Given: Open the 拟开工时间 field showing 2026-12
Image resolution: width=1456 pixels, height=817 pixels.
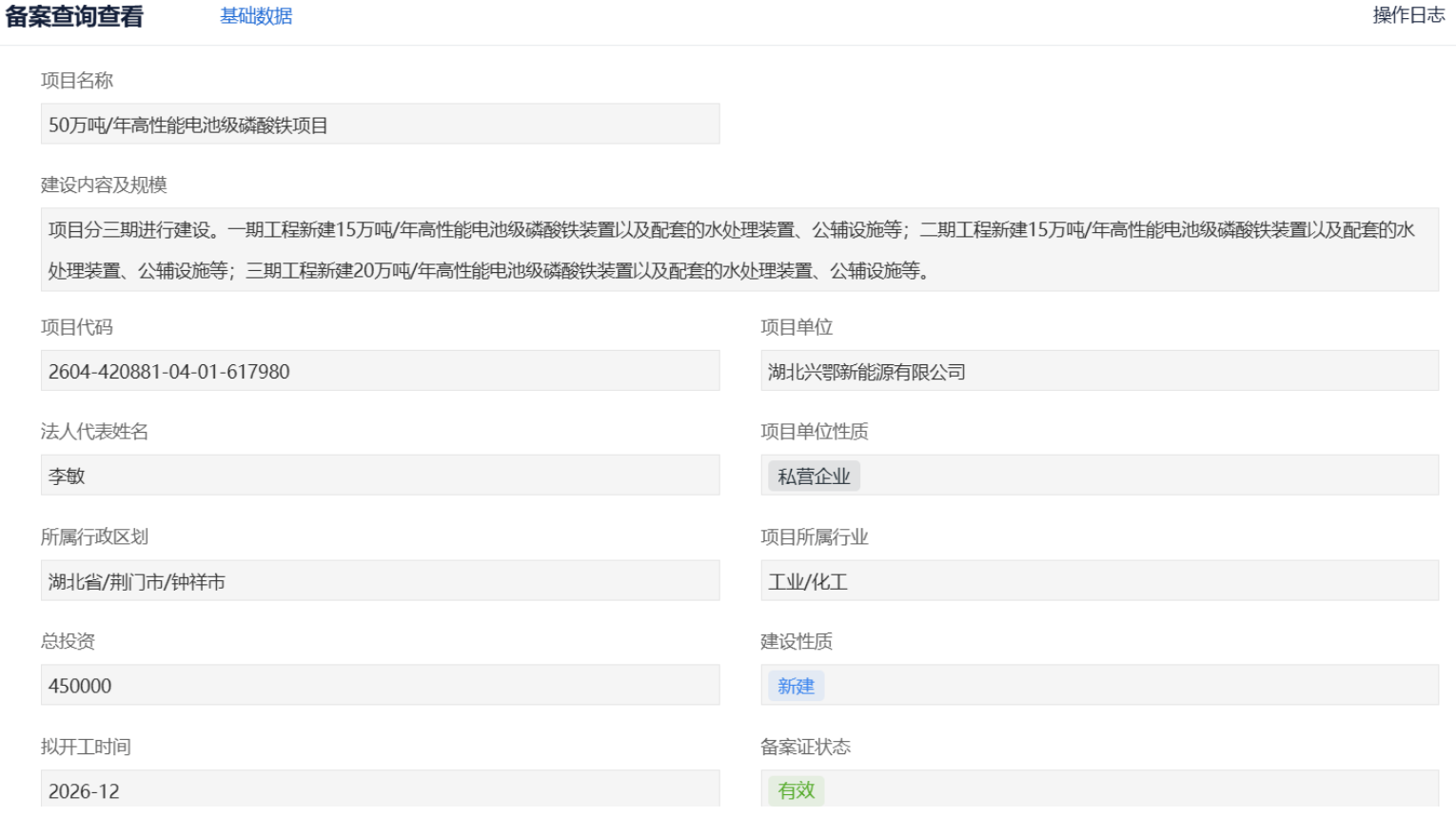Looking at the screenshot, I should point(380,790).
